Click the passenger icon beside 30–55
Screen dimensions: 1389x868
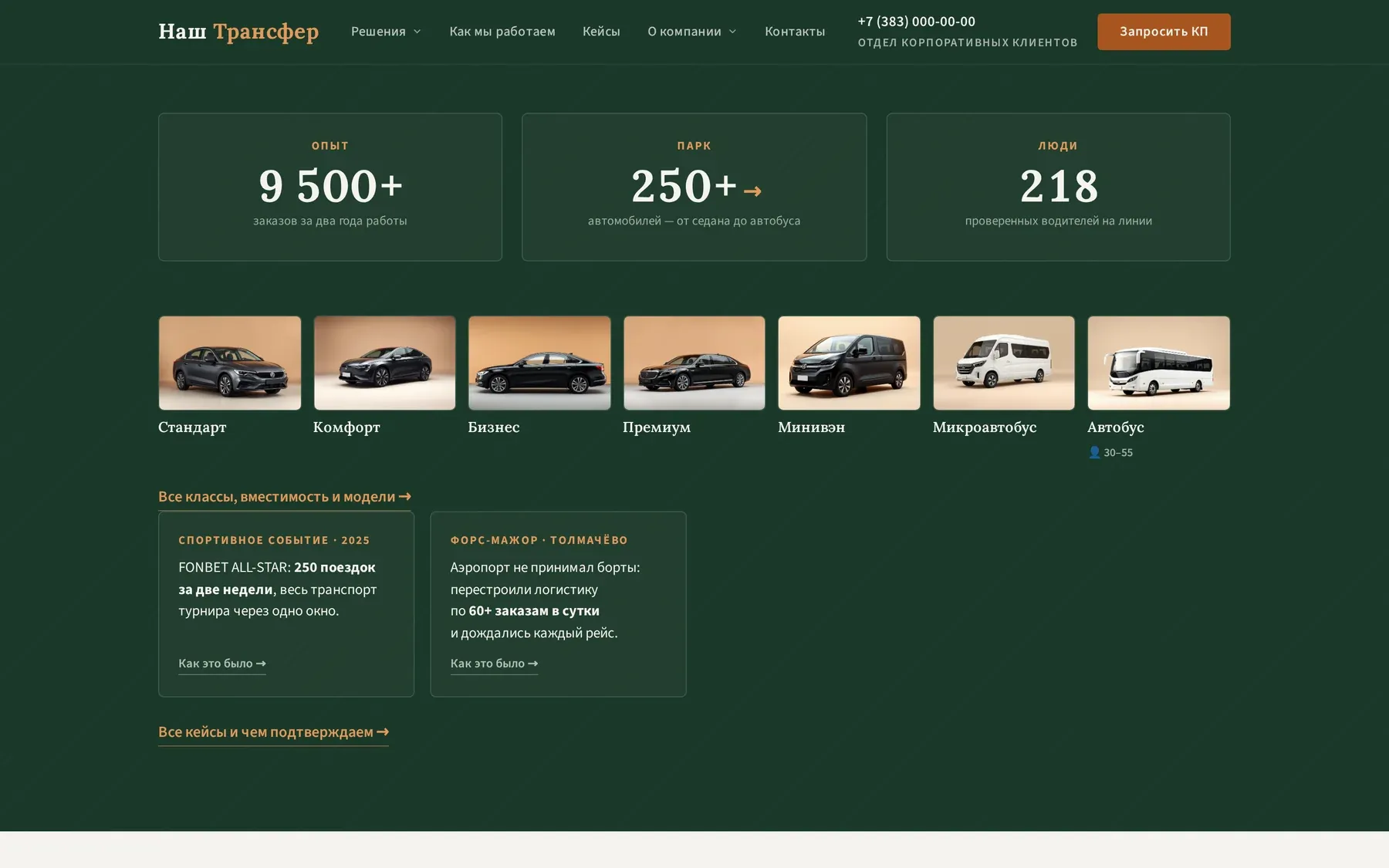click(x=1094, y=452)
